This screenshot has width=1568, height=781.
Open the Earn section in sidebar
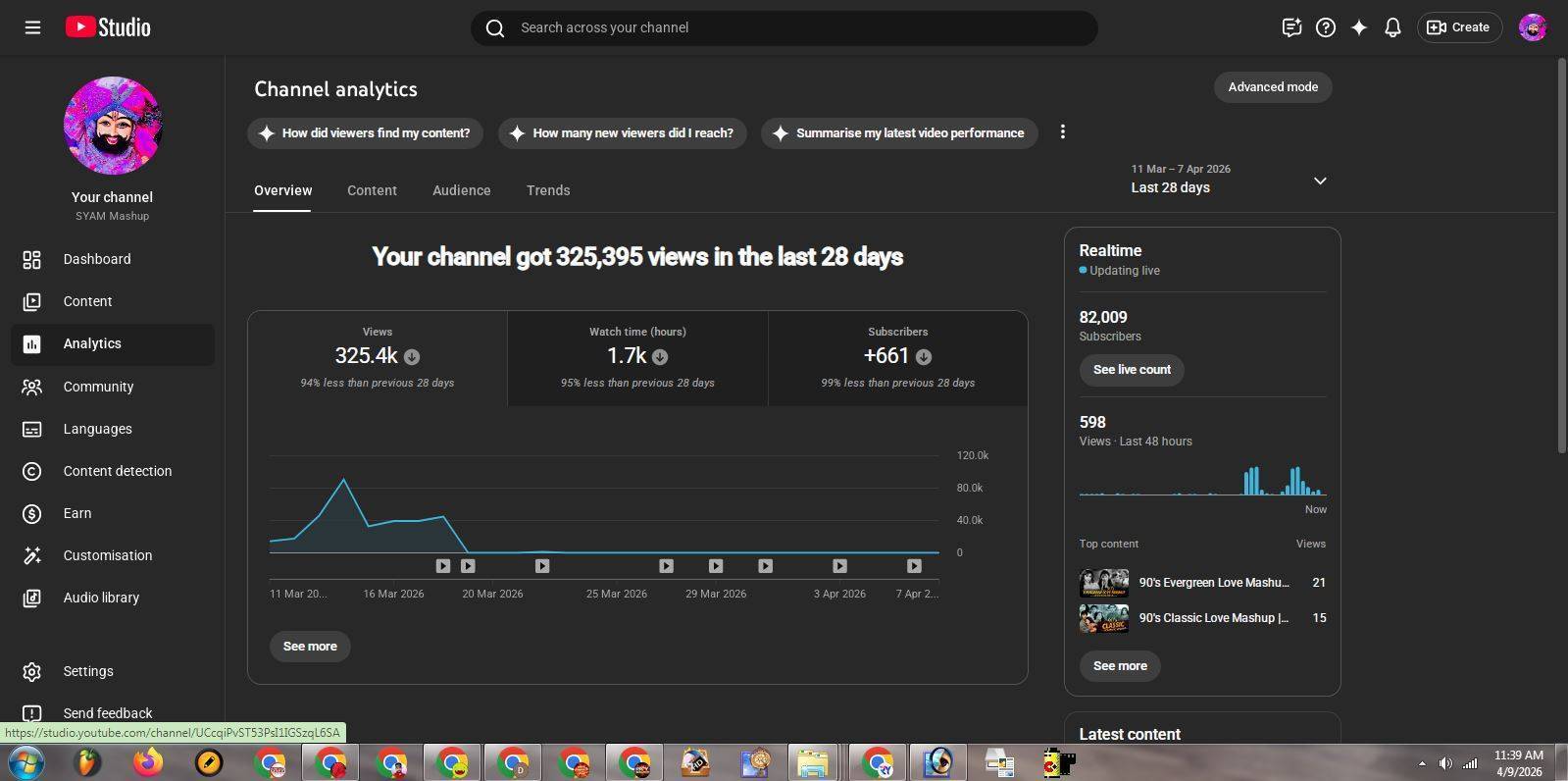[x=77, y=513]
